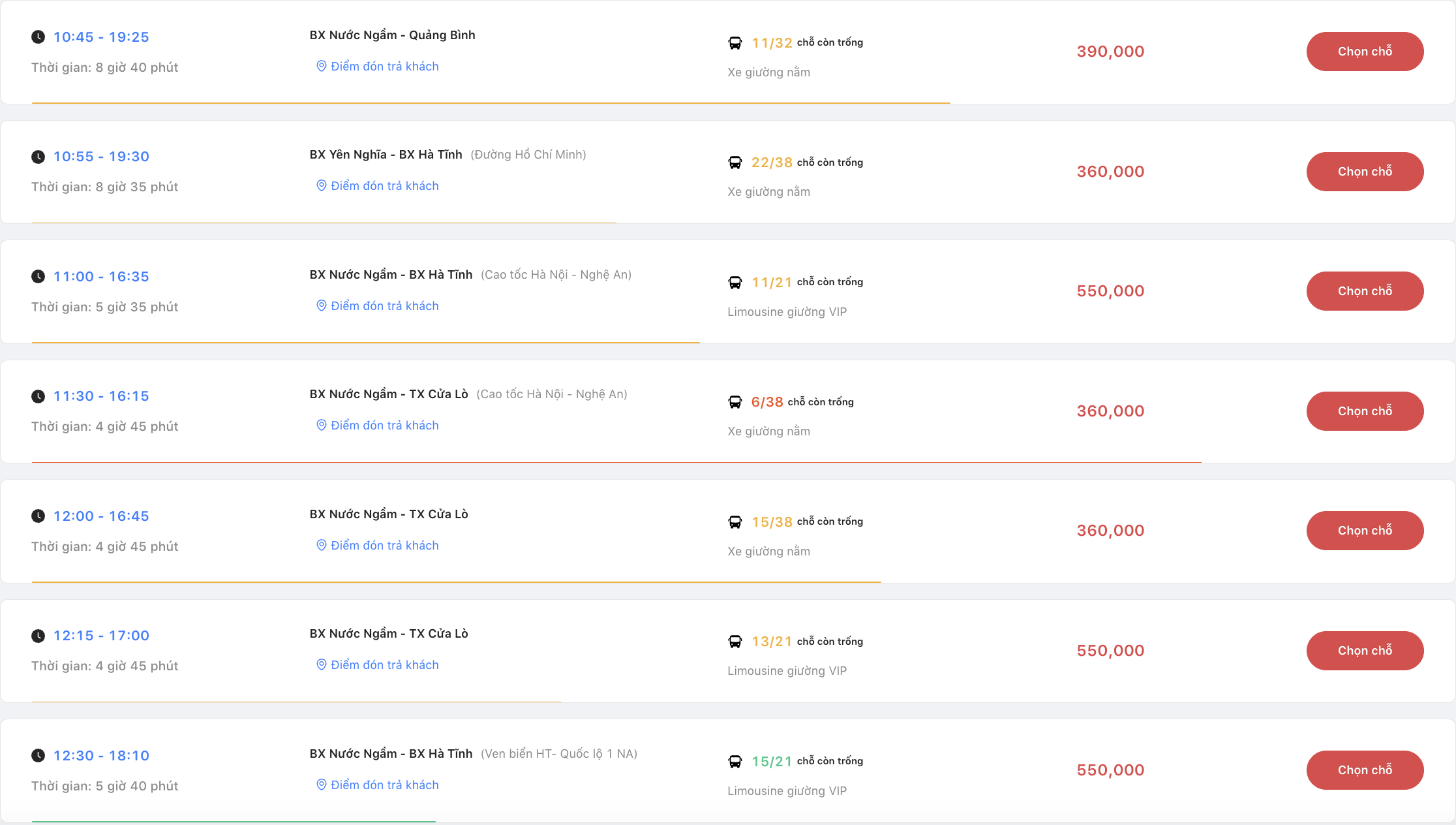
Task: Click orange seat availability bar under 12:00 trip
Action: tap(456, 582)
